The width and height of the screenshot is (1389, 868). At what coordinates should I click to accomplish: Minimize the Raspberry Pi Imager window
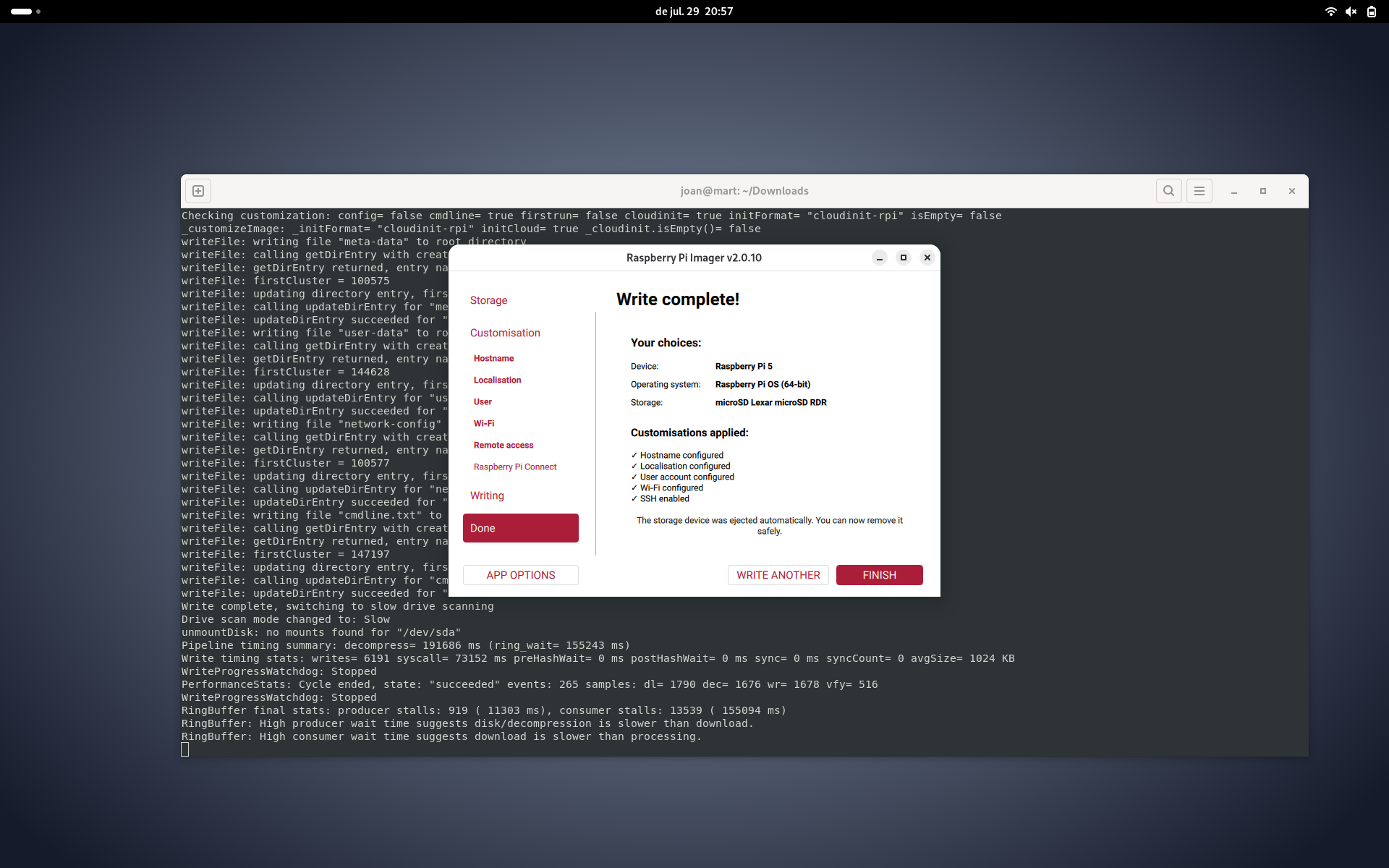(x=879, y=258)
